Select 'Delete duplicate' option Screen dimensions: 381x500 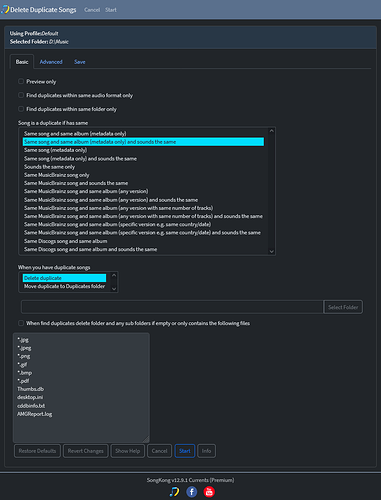click(x=64, y=278)
